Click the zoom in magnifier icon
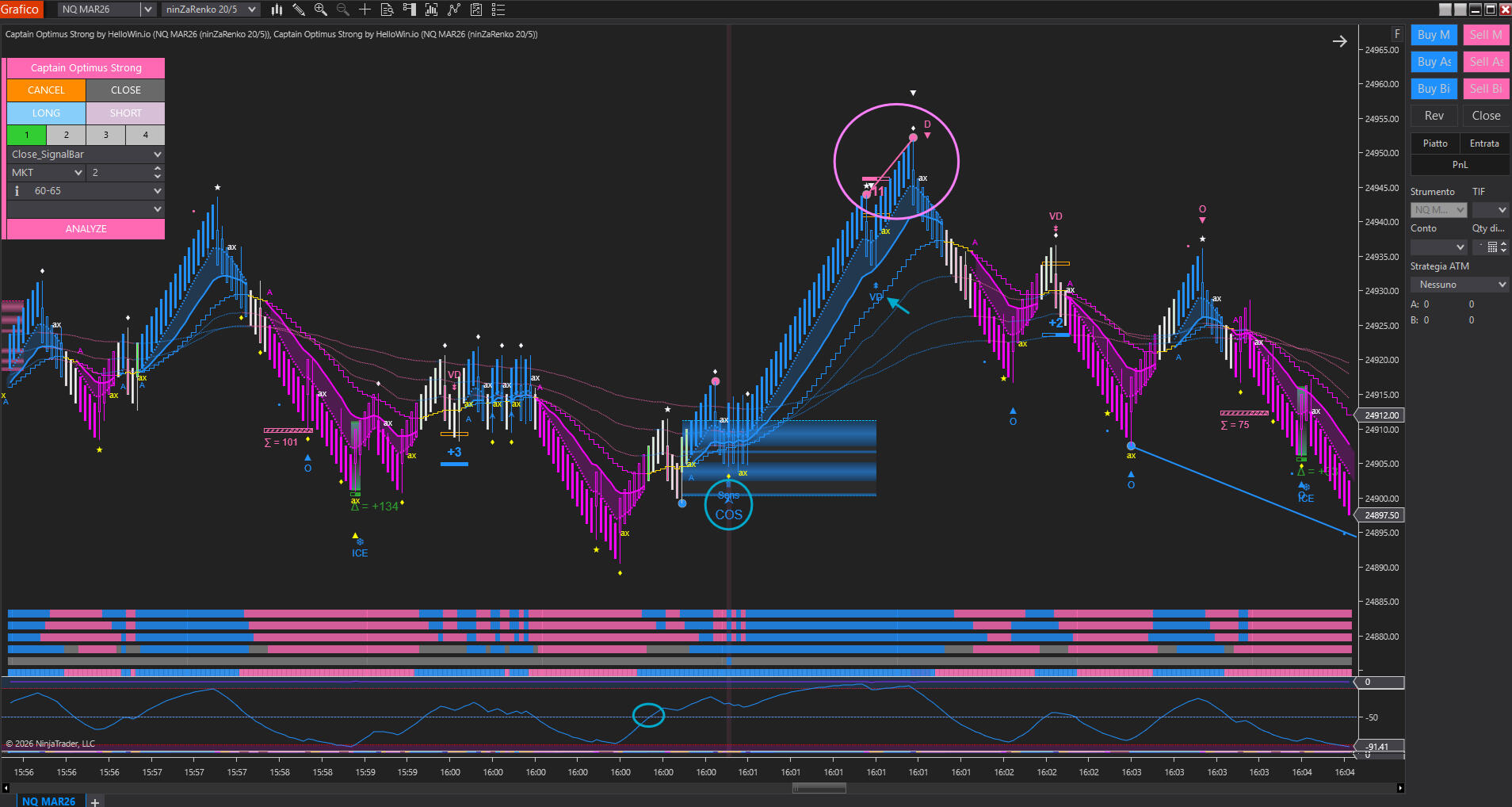1512x807 pixels. coord(321,10)
